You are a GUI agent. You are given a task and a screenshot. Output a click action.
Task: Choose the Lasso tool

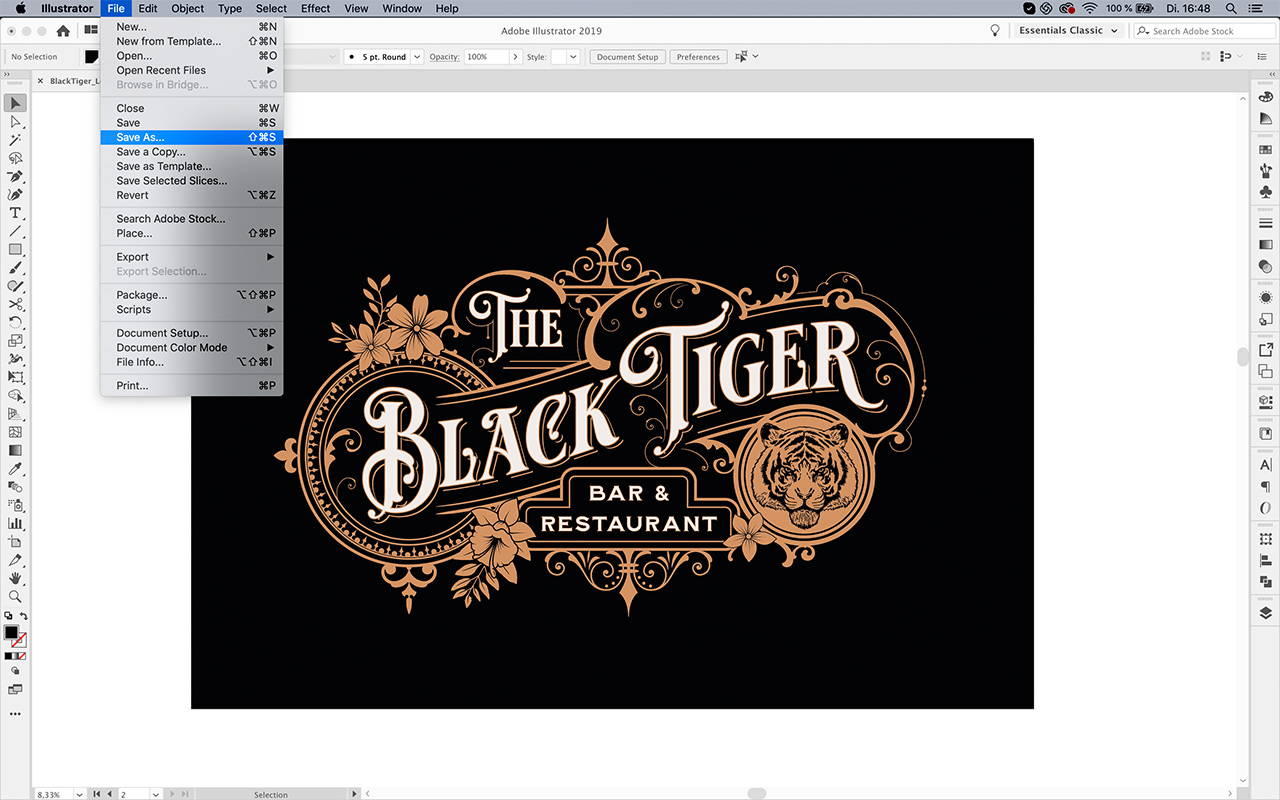point(15,158)
